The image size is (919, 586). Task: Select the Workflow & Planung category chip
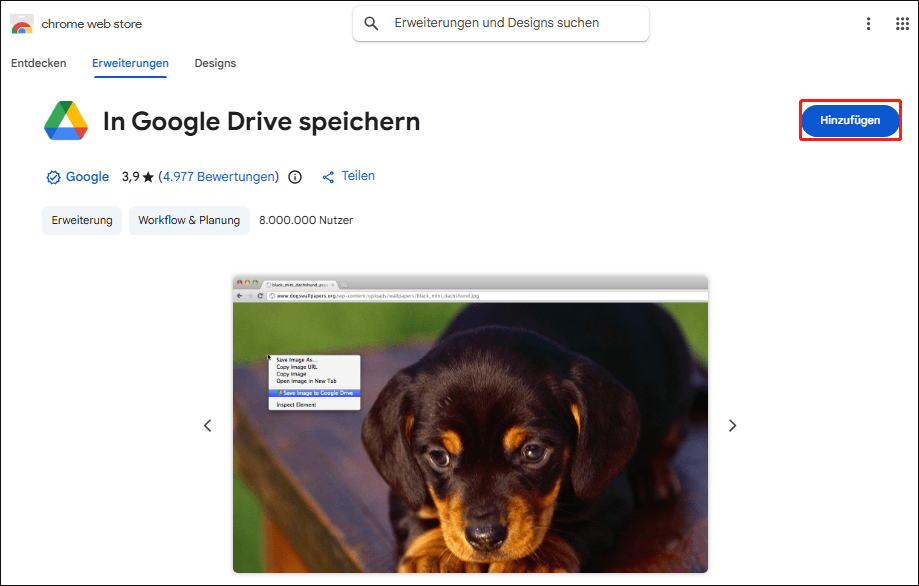[189, 220]
